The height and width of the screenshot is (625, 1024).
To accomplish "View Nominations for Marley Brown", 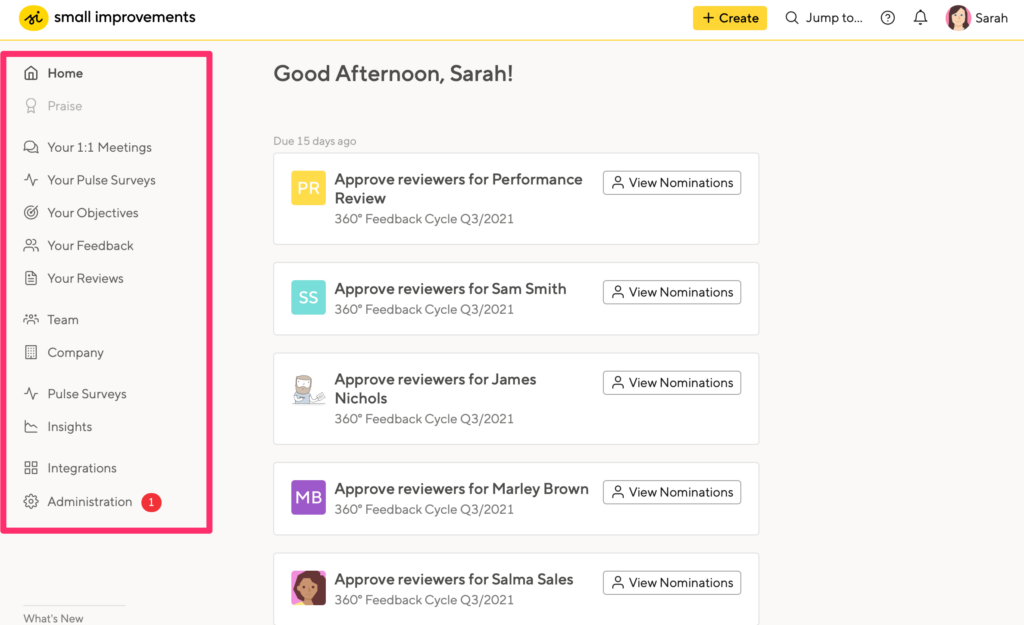I will pyautogui.click(x=672, y=492).
